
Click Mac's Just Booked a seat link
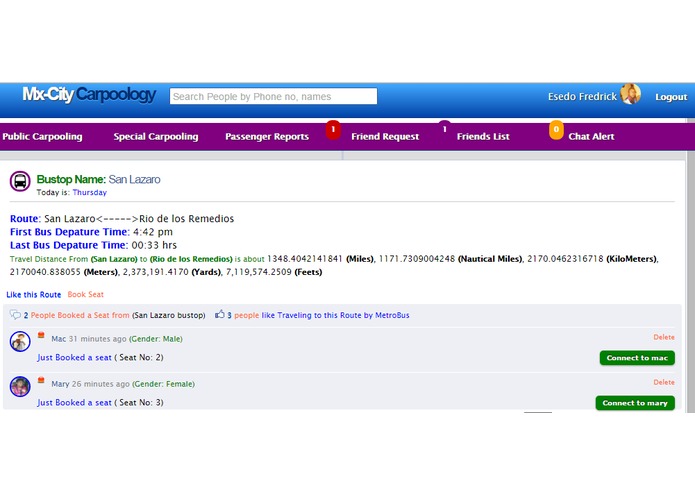pos(74,358)
